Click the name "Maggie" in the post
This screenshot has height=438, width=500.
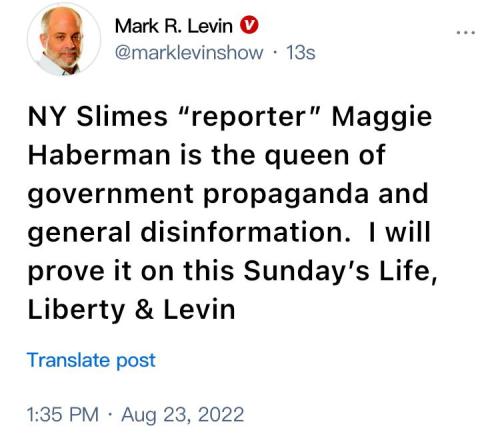point(382,119)
